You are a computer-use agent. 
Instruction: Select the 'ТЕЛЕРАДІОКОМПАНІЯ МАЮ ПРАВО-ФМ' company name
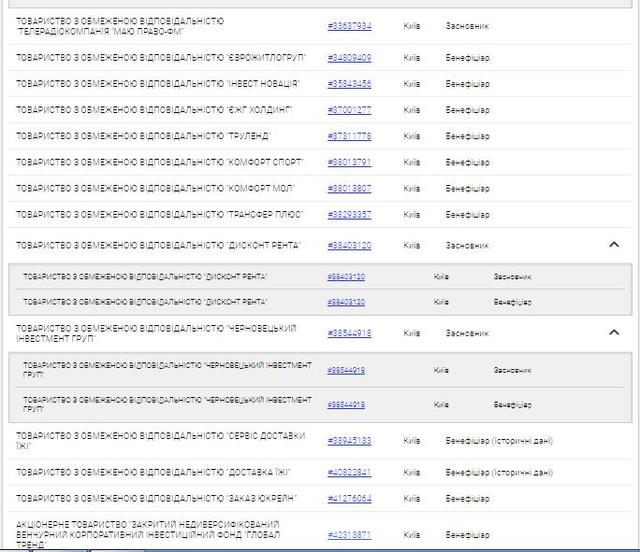click(x=120, y=26)
